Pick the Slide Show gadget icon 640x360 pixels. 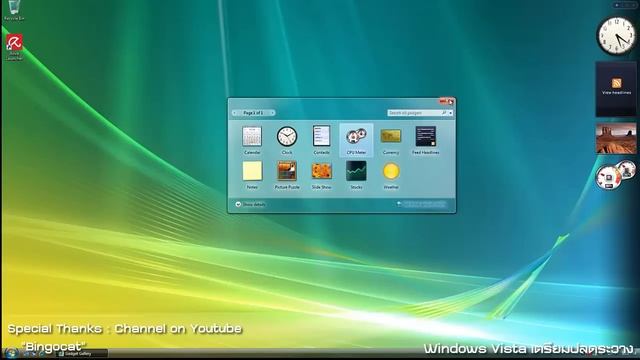[322, 171]
